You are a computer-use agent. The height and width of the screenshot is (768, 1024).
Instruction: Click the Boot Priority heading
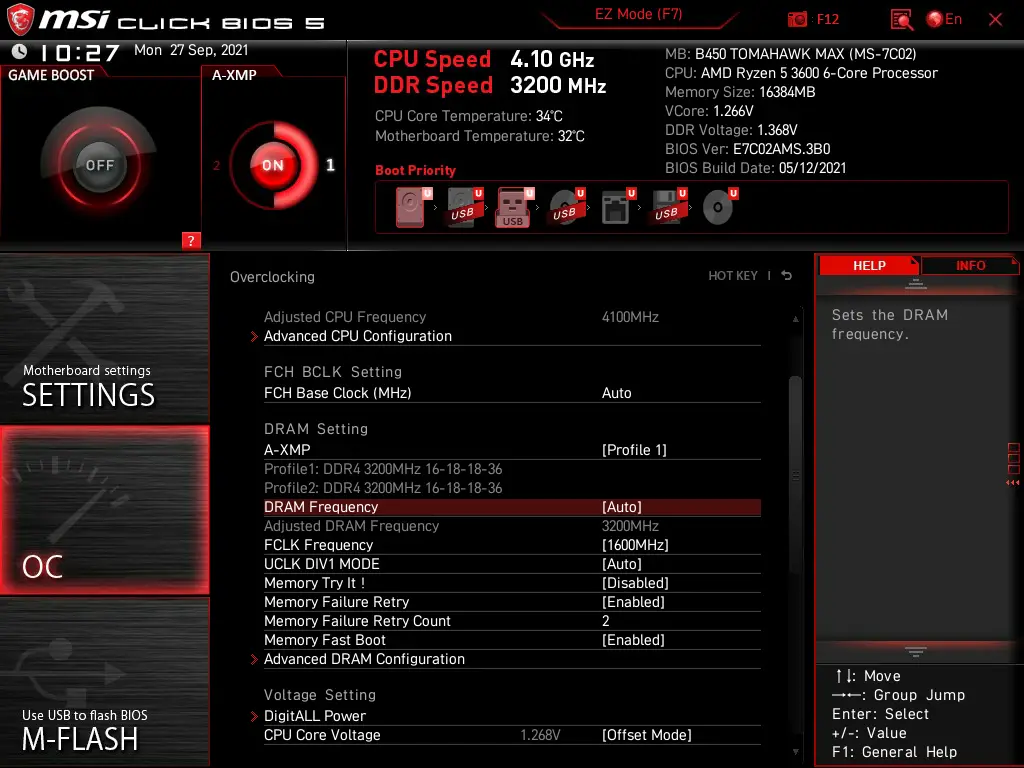tap(415, 170)
